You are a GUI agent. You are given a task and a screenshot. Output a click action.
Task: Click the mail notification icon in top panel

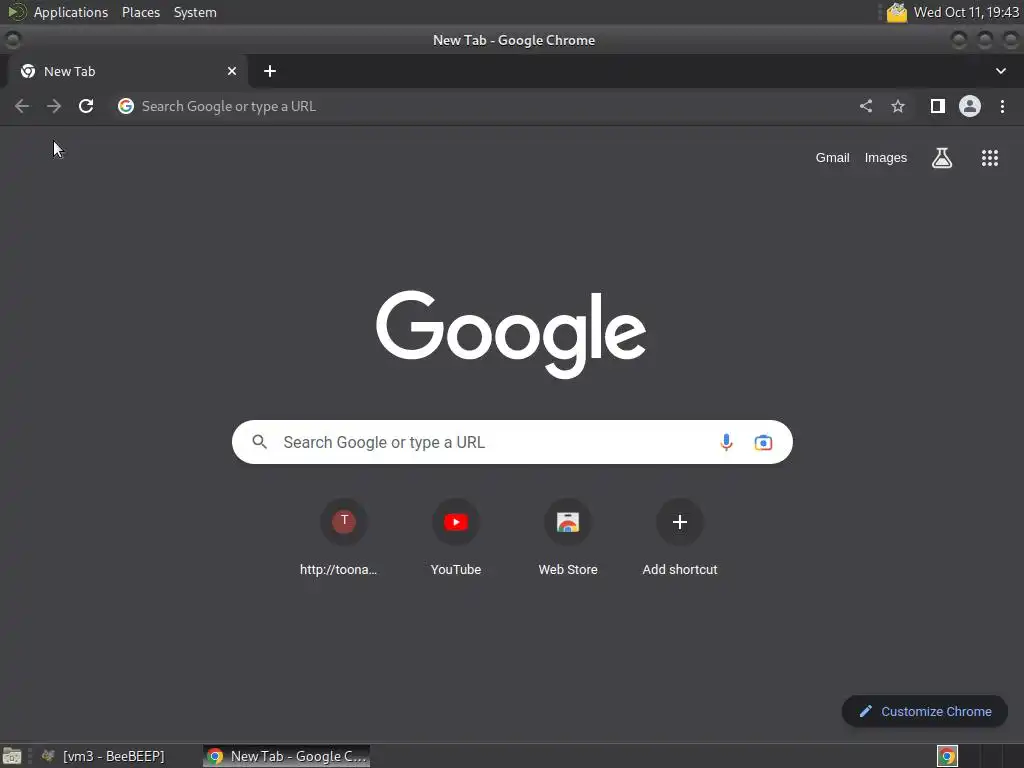(x=897, y=12)
